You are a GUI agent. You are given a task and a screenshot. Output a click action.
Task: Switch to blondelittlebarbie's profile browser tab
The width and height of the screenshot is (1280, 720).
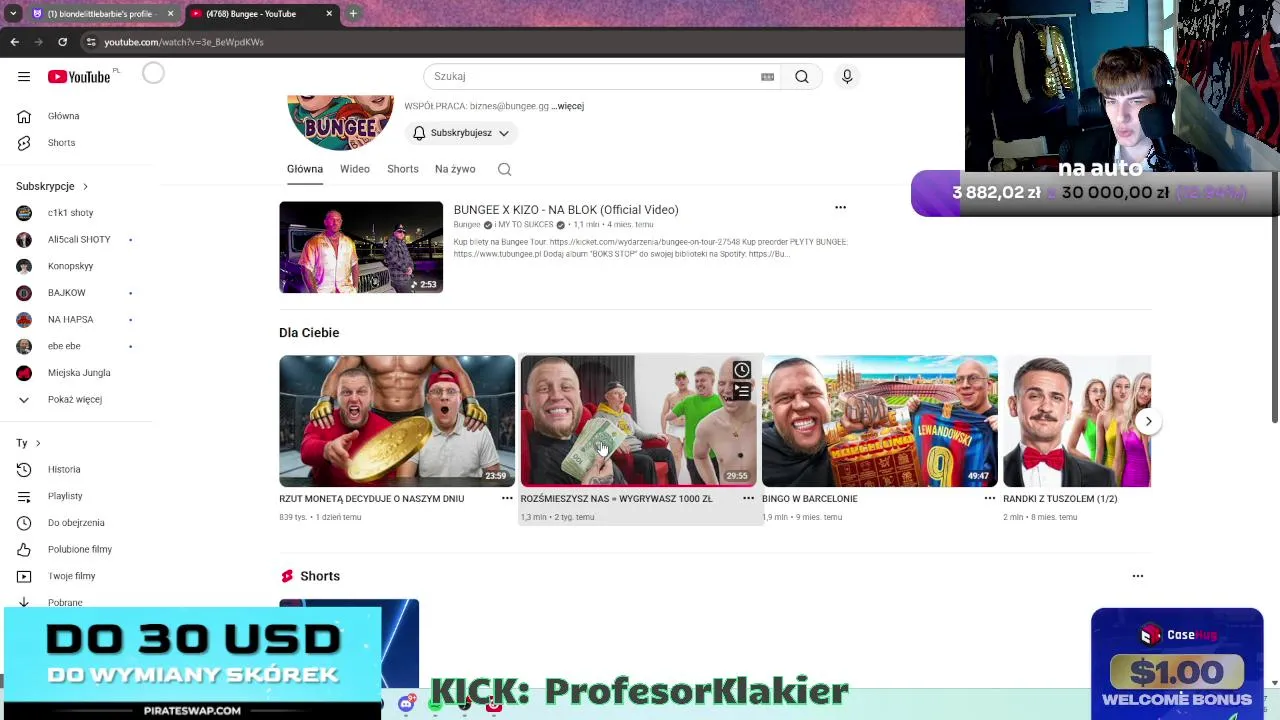[103, 14]
